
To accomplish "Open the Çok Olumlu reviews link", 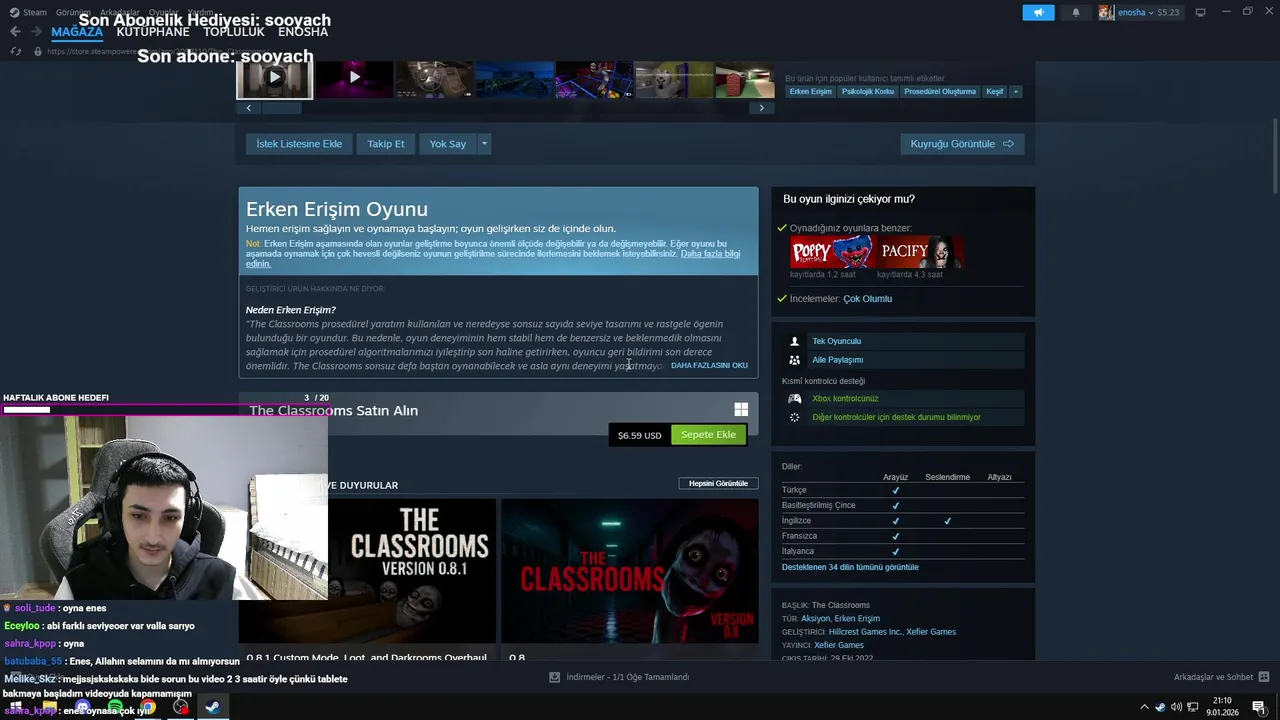I will 867,299.
